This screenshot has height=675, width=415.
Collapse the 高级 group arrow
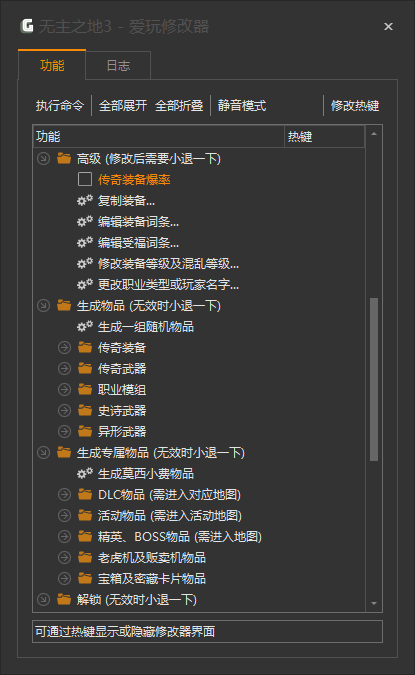click(43, 158)
